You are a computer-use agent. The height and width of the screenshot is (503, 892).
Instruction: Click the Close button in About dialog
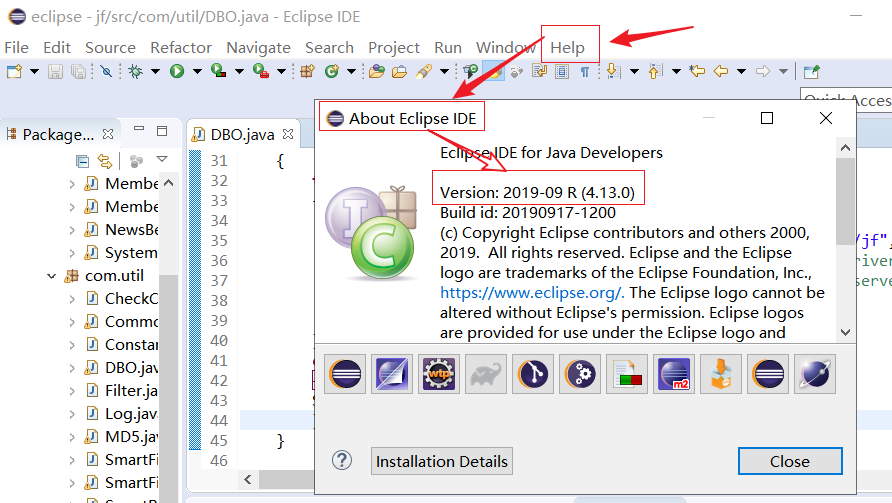(790, 461)
